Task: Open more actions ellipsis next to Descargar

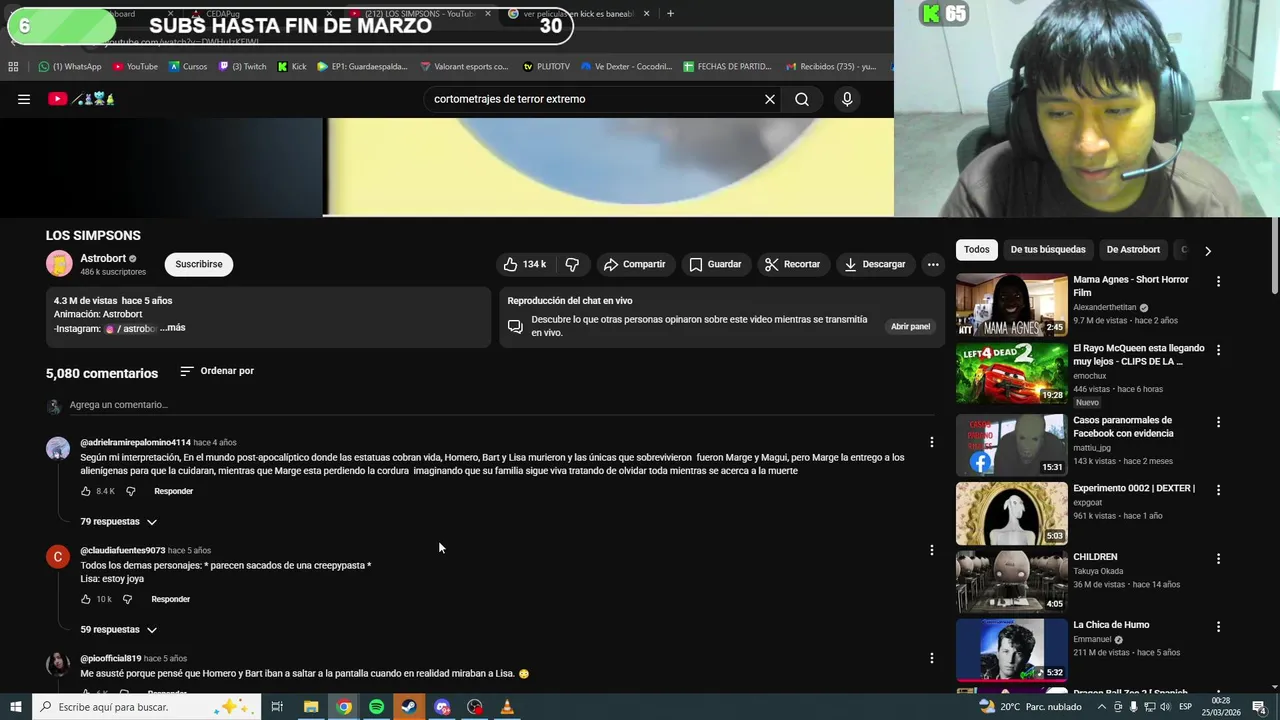Action: pyautogui.click(x=933, y=264)
